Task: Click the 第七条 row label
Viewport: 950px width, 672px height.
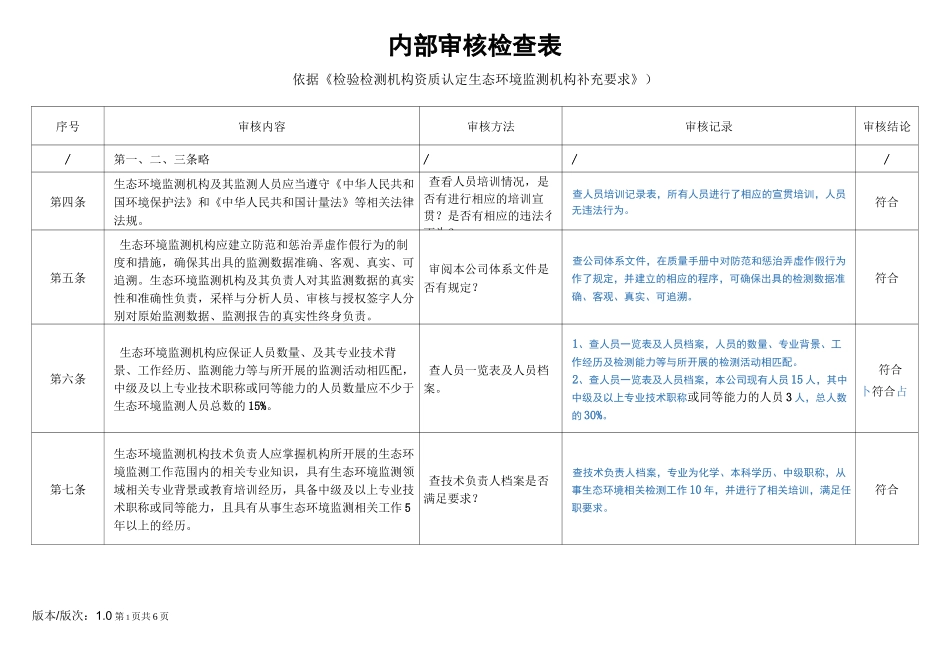Action: click(x=67, y=489)
